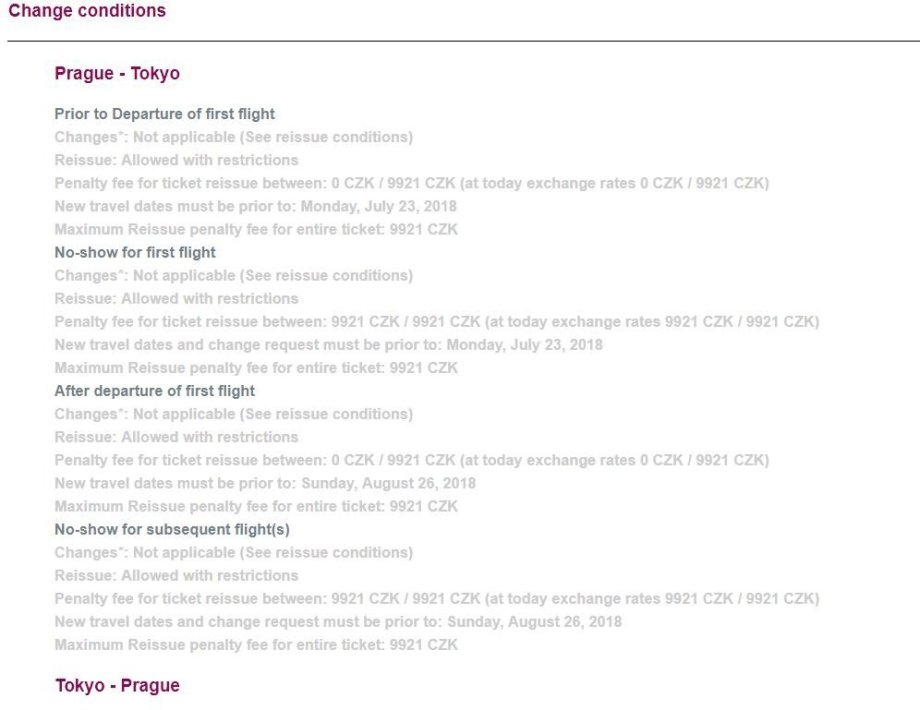920x710 pixels.
Task: Click 'New travel dates must be prior to: Sunday, August 26'
Action: click(265, 483)
